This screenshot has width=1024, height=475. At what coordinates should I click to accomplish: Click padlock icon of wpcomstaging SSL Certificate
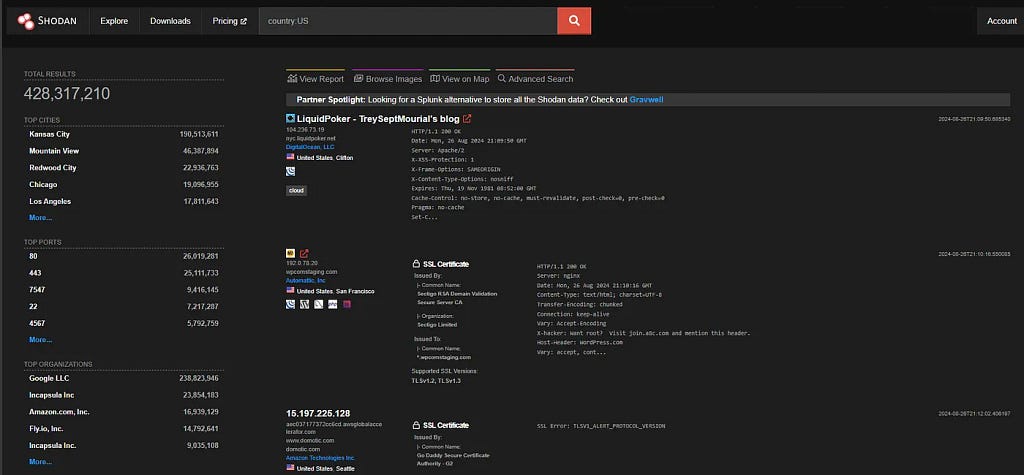click(x=416, y=264)
